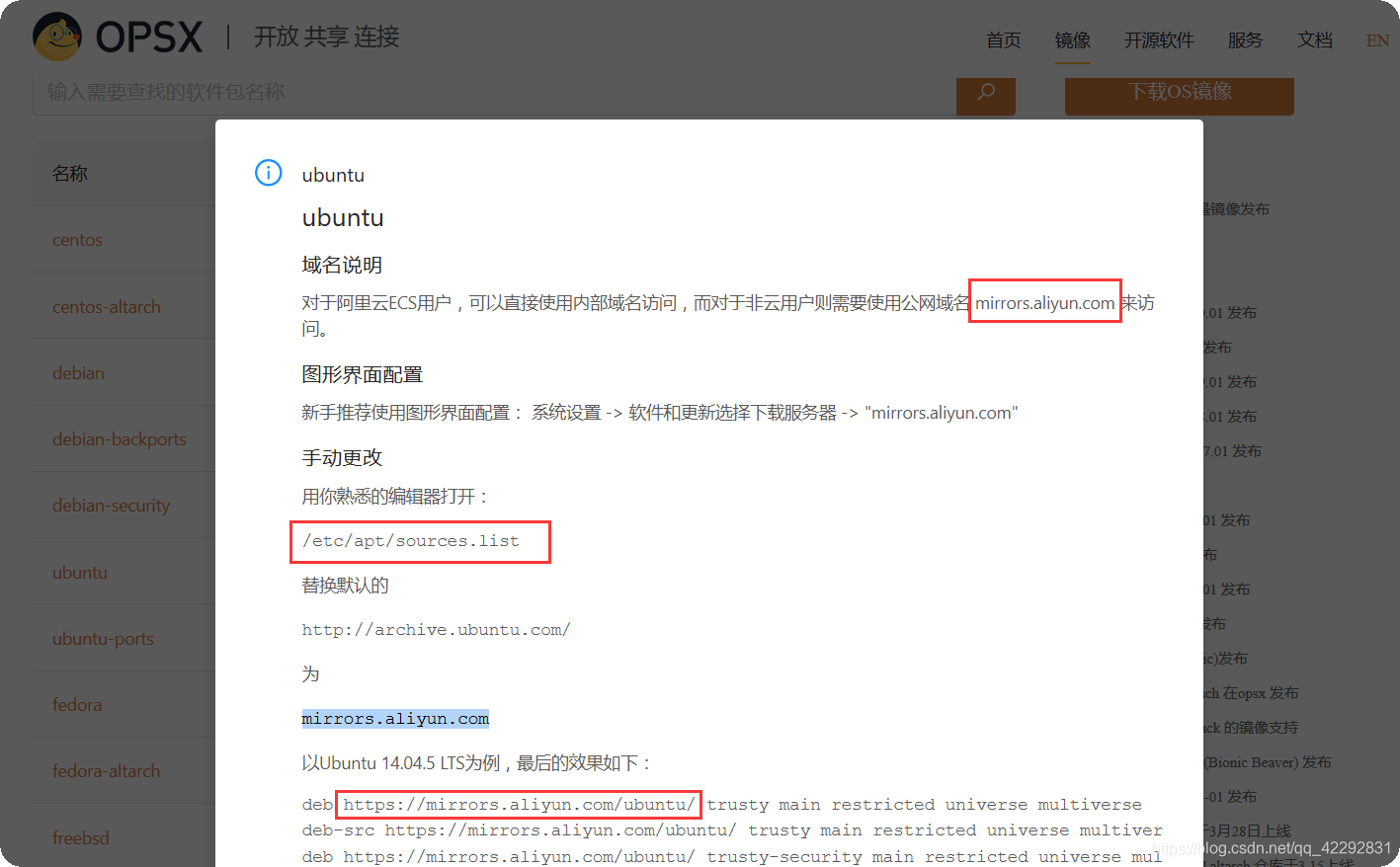Click the Bionic Beaver news entry

(1268, 762)
